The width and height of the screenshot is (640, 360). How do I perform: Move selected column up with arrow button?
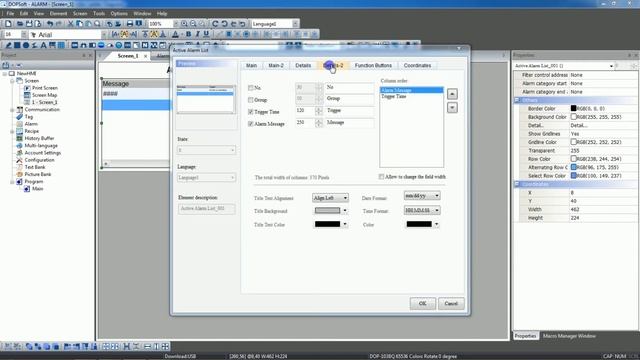click(x=452, y=94)
